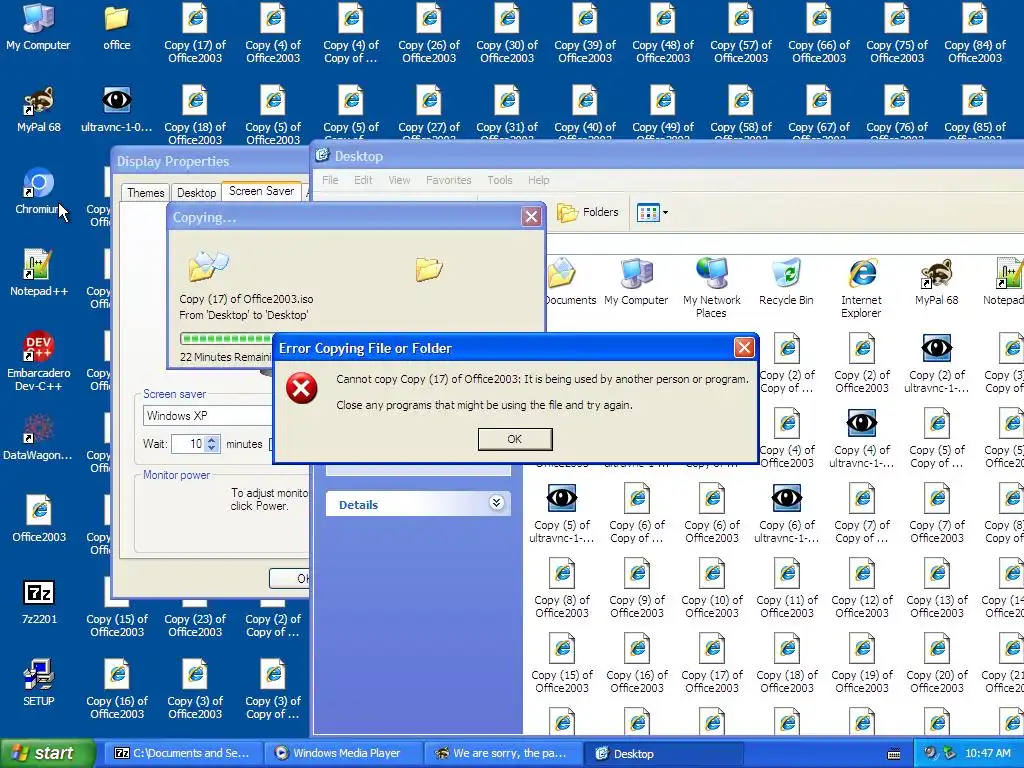Click the Wait minutes spinner arrows
This screenshot has width=1024, height=768.
(x=212, y=443)
